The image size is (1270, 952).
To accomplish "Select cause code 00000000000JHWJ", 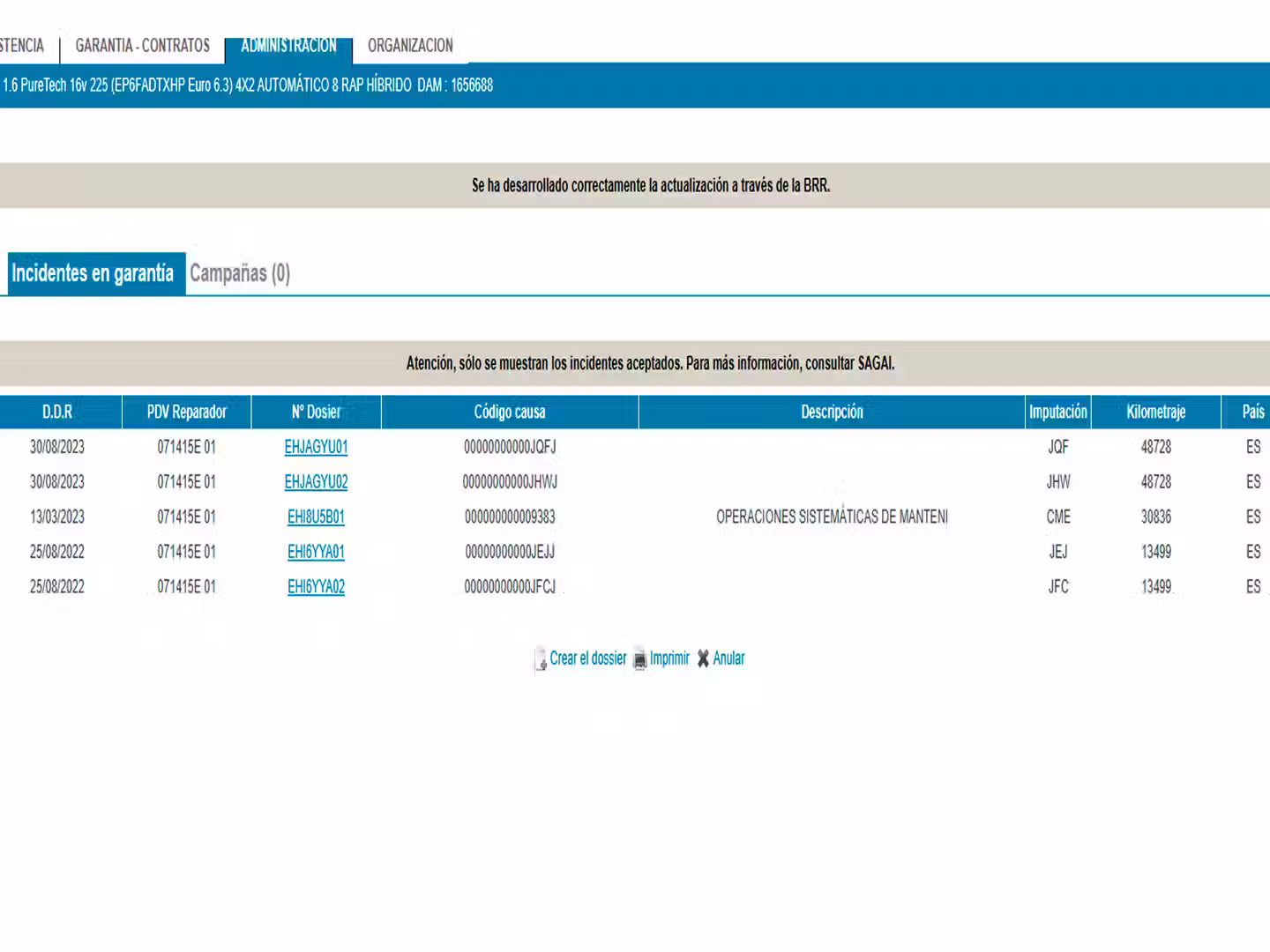I will coord(510,482).
